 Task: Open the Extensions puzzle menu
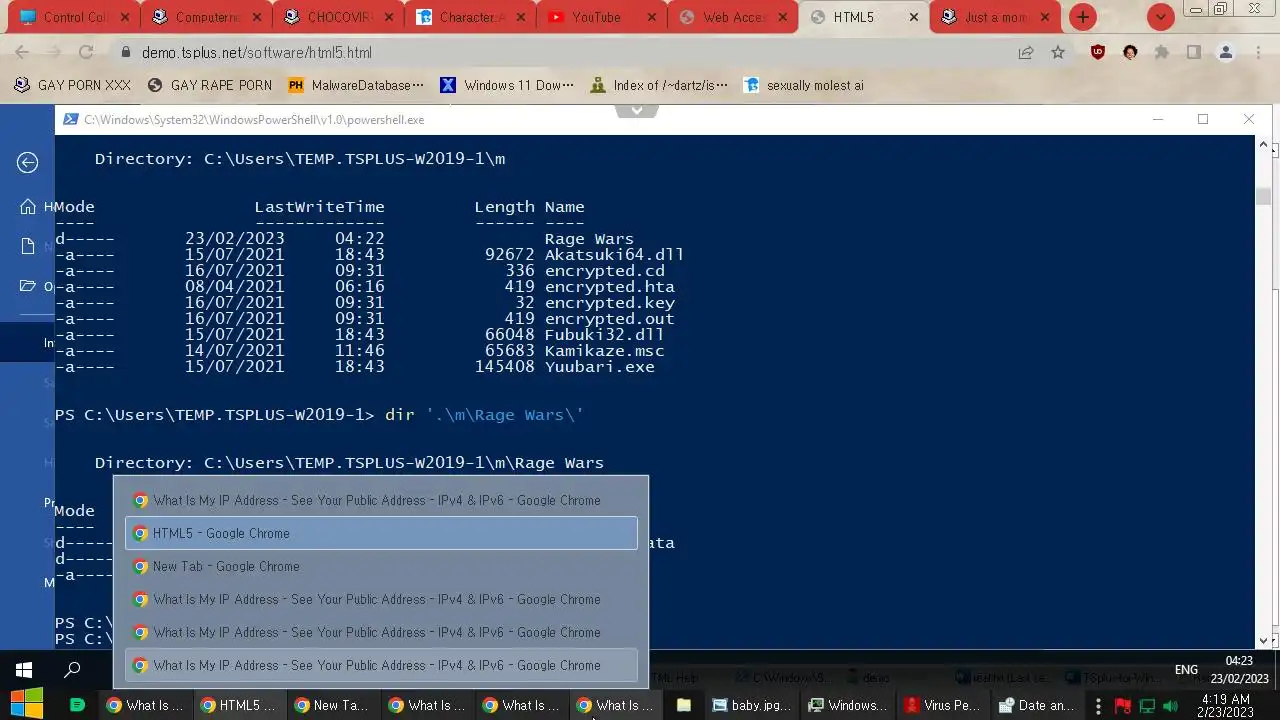pyautogui.click(x=1162, y=52)
